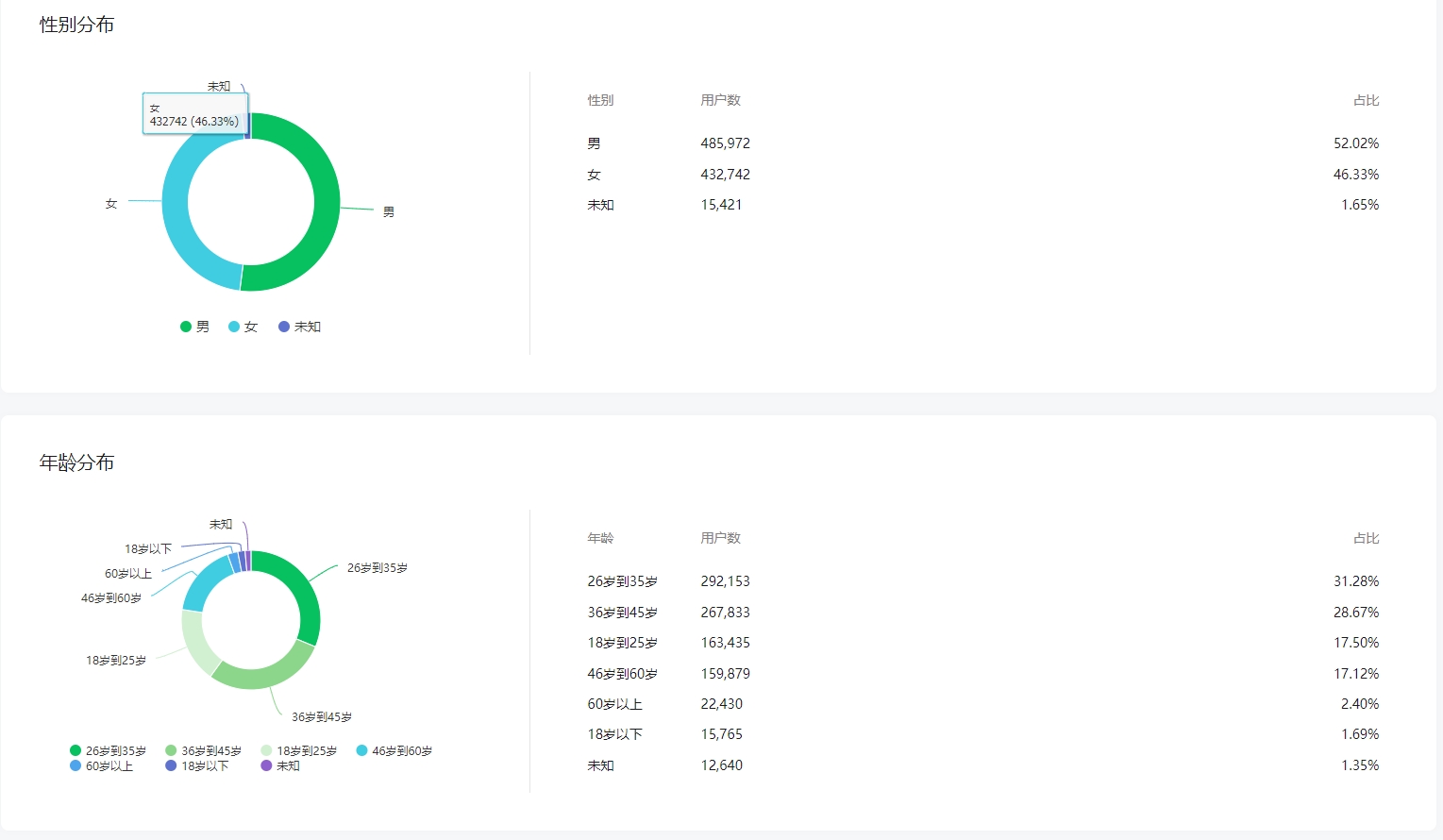Click the 性别 column header
This screenshot has height=840, width=1443.
point(600,100)
